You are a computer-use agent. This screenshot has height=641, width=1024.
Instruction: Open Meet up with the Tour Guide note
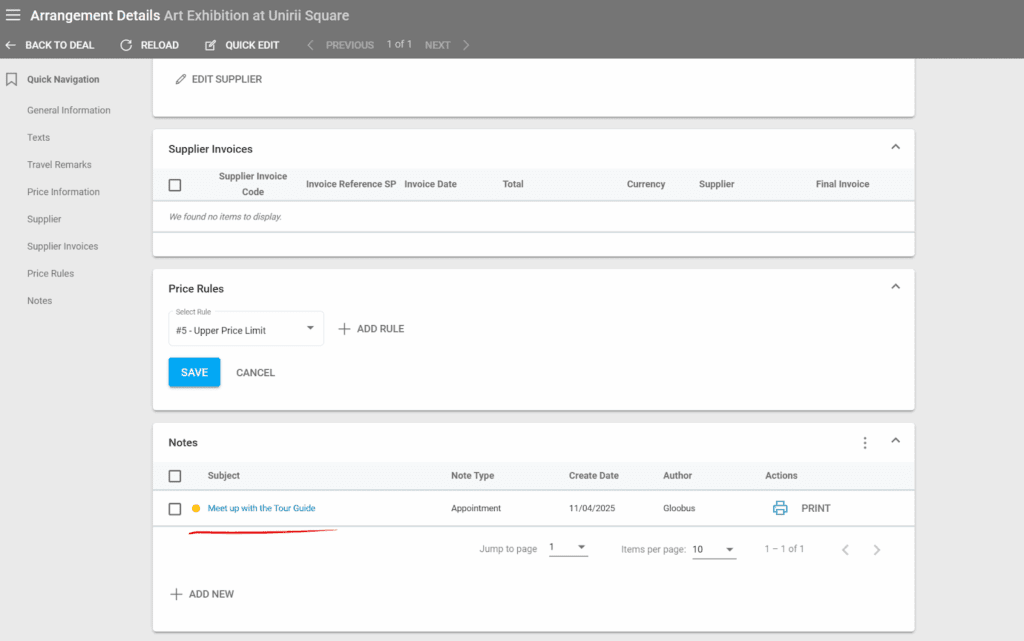point(261,508)
